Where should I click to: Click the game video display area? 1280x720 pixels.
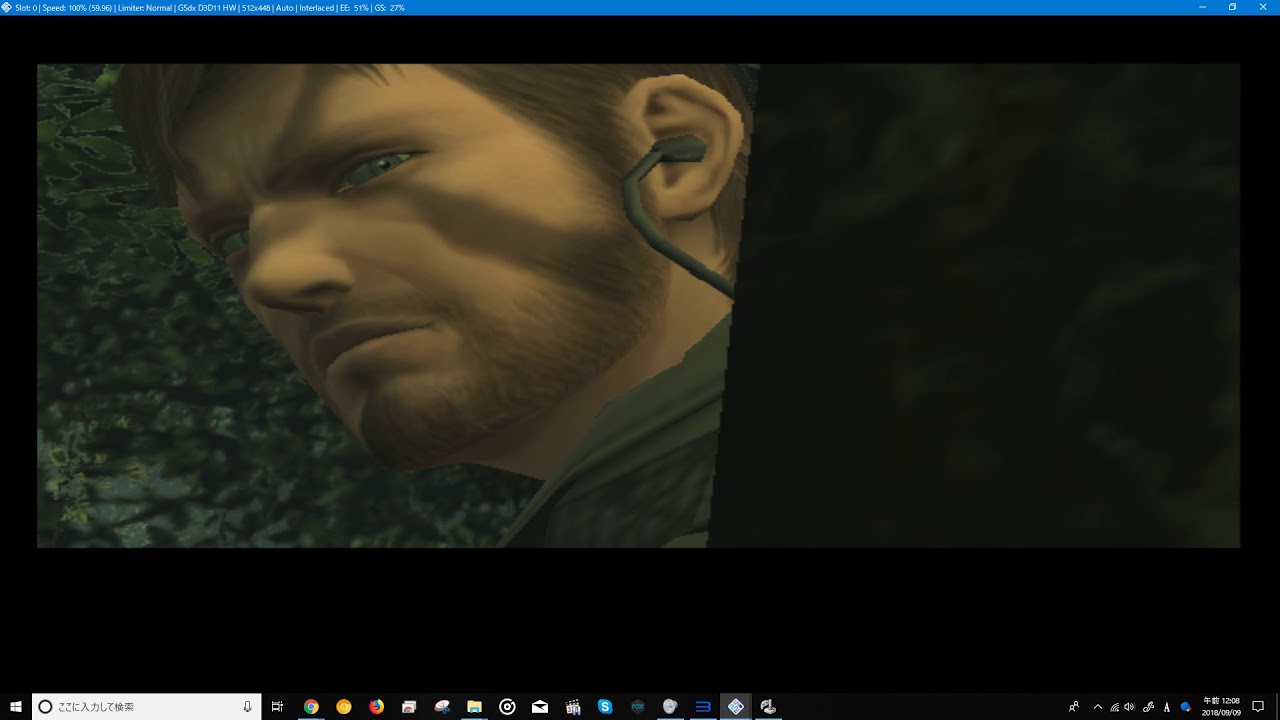tap(638, 305)
